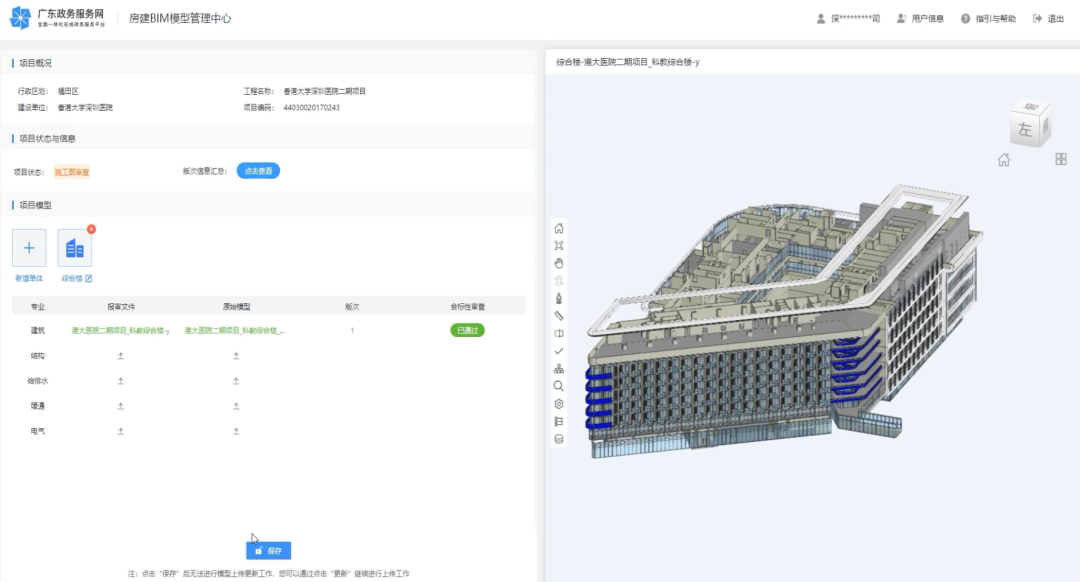Open 用户信息 in the top bar
The height and width of the screenshot is (582, 1080).
920,19
